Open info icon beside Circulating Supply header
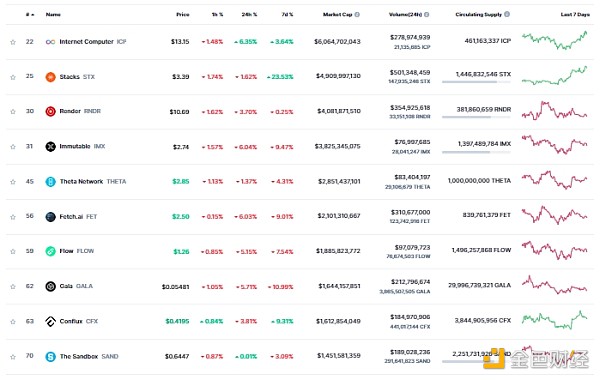Image resolution: width=600 pixels, height=380 pixels. (507, 14)
